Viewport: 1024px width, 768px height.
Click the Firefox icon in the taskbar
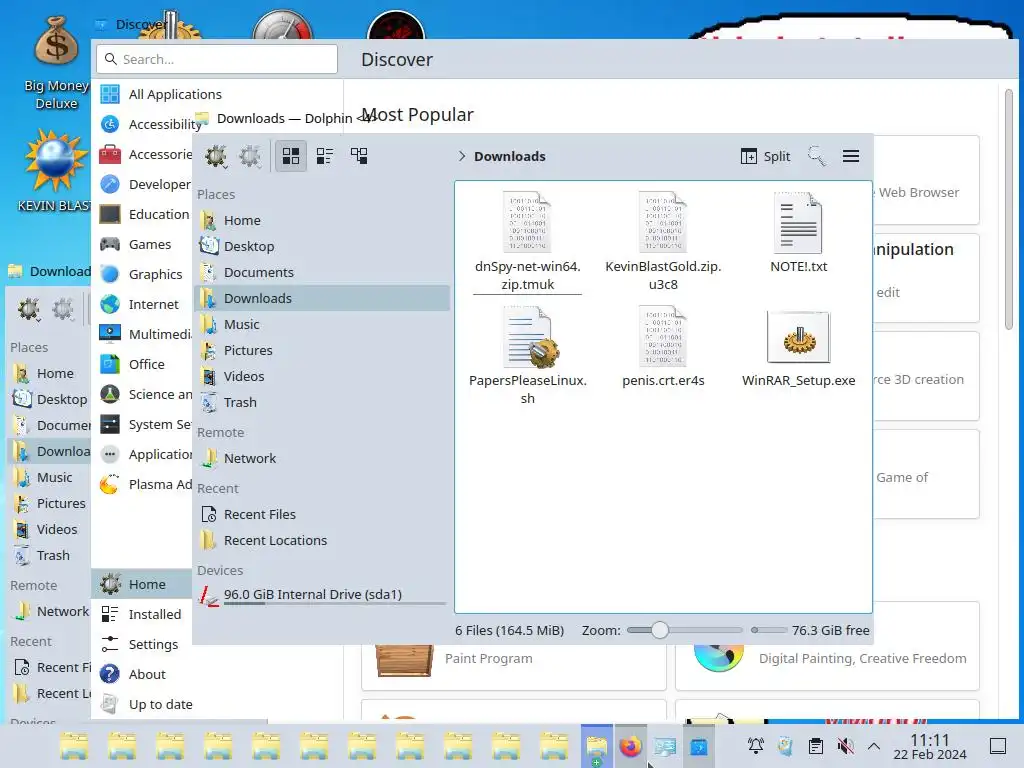pyautogui.click(x=630, y=746)
